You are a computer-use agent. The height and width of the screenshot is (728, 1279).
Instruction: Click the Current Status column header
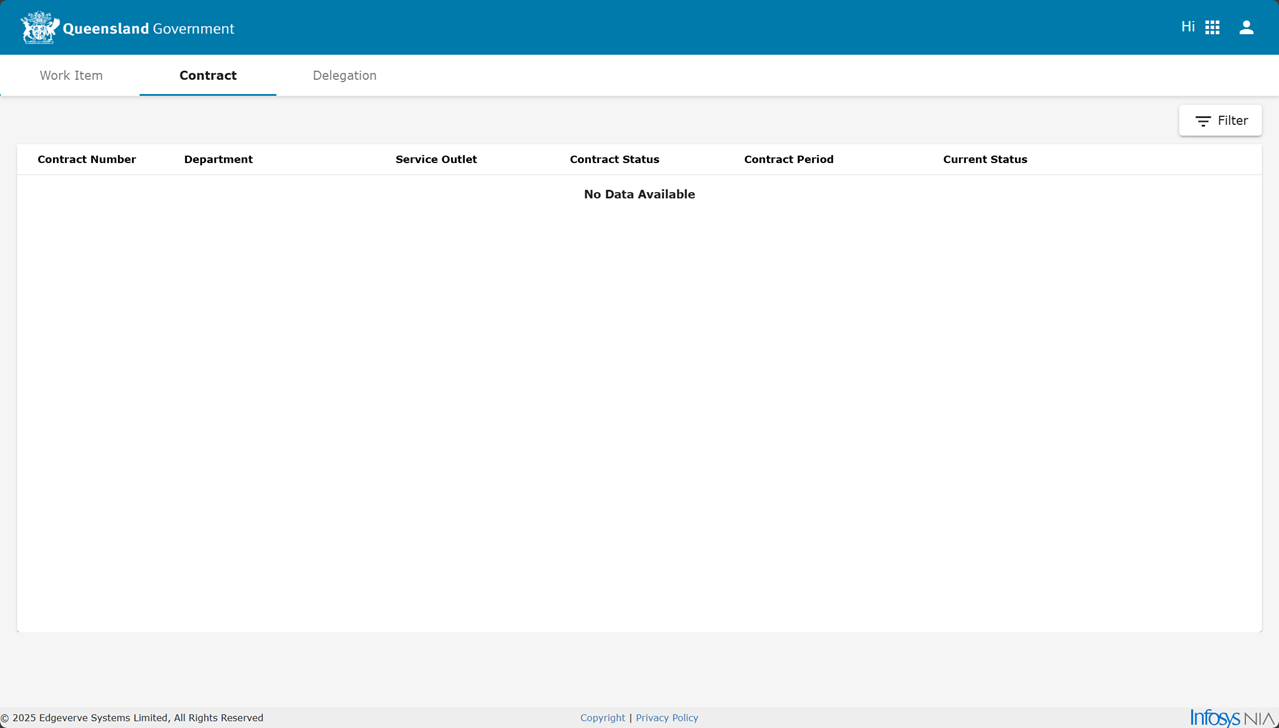tap(985, 160)
